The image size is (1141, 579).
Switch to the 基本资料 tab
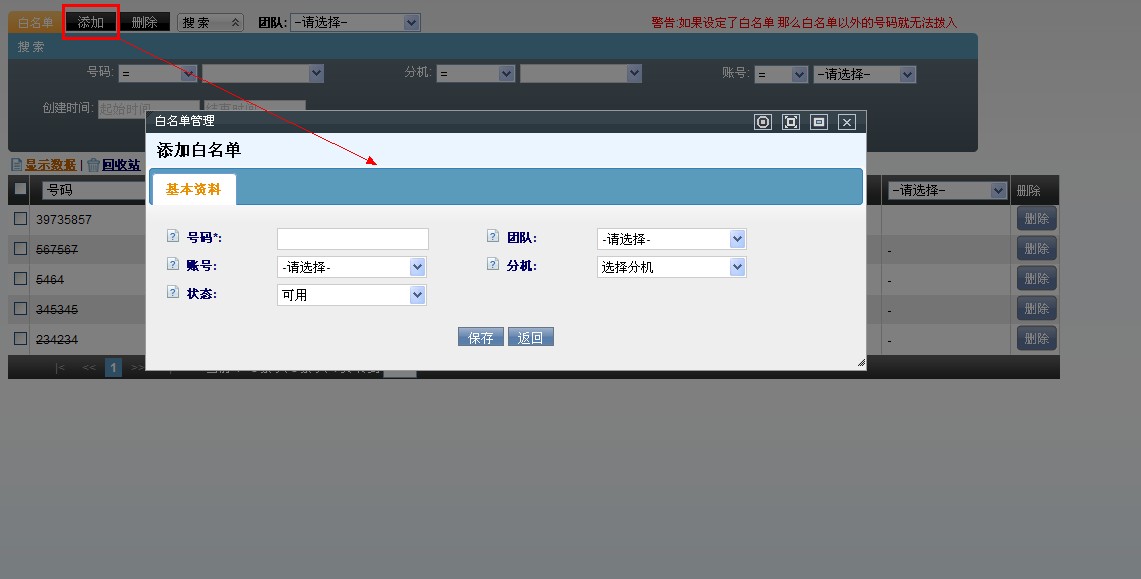(193, 189)
